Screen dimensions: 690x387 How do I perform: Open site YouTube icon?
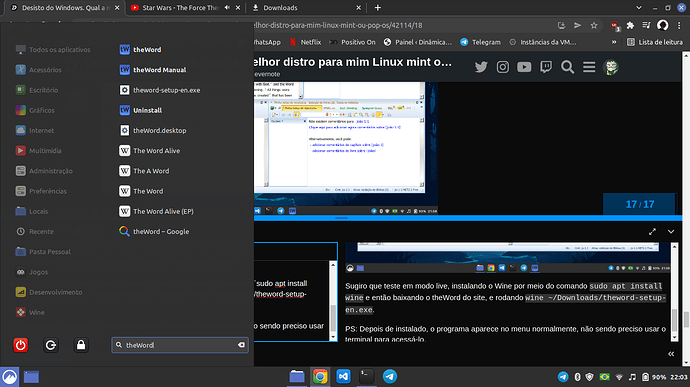524,67
